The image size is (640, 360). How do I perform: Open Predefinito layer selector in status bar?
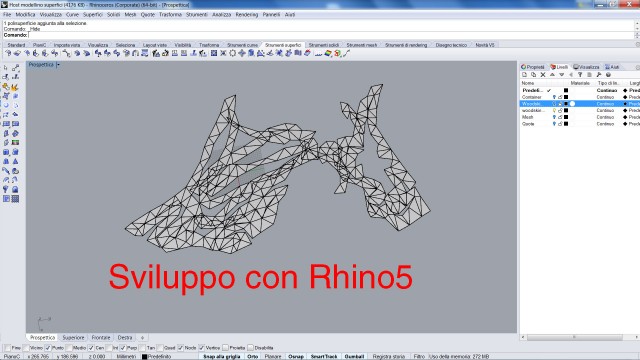click(156, 356)
